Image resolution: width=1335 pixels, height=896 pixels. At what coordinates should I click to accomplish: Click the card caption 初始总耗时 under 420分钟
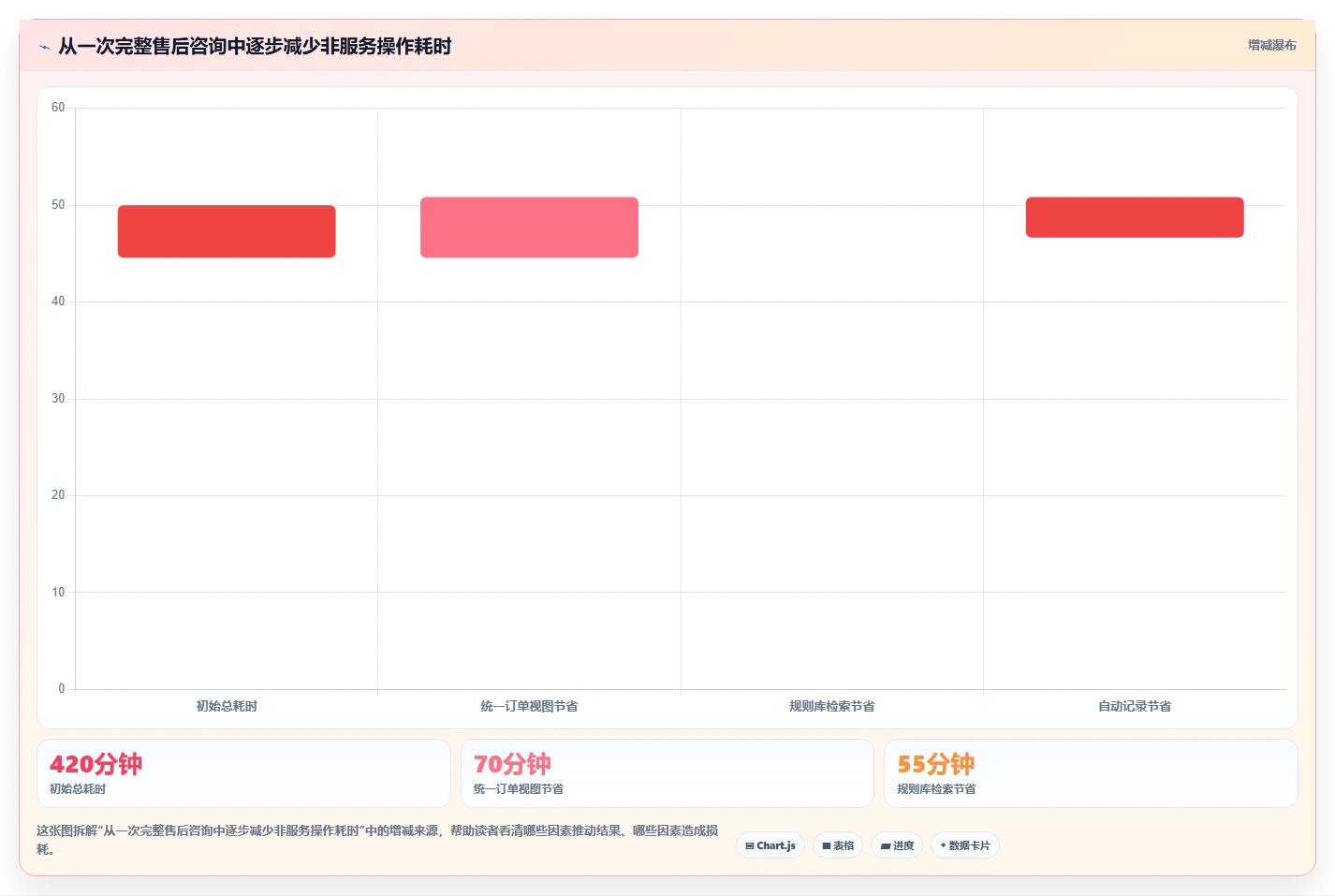(78, 789)
